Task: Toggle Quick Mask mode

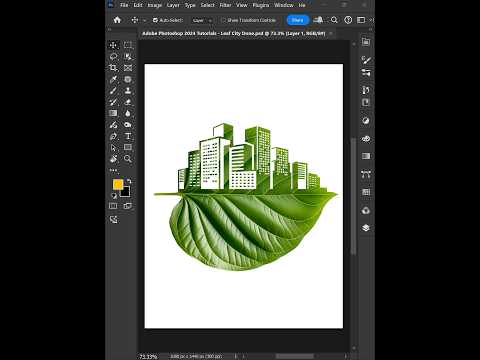Action: point(113,206)
